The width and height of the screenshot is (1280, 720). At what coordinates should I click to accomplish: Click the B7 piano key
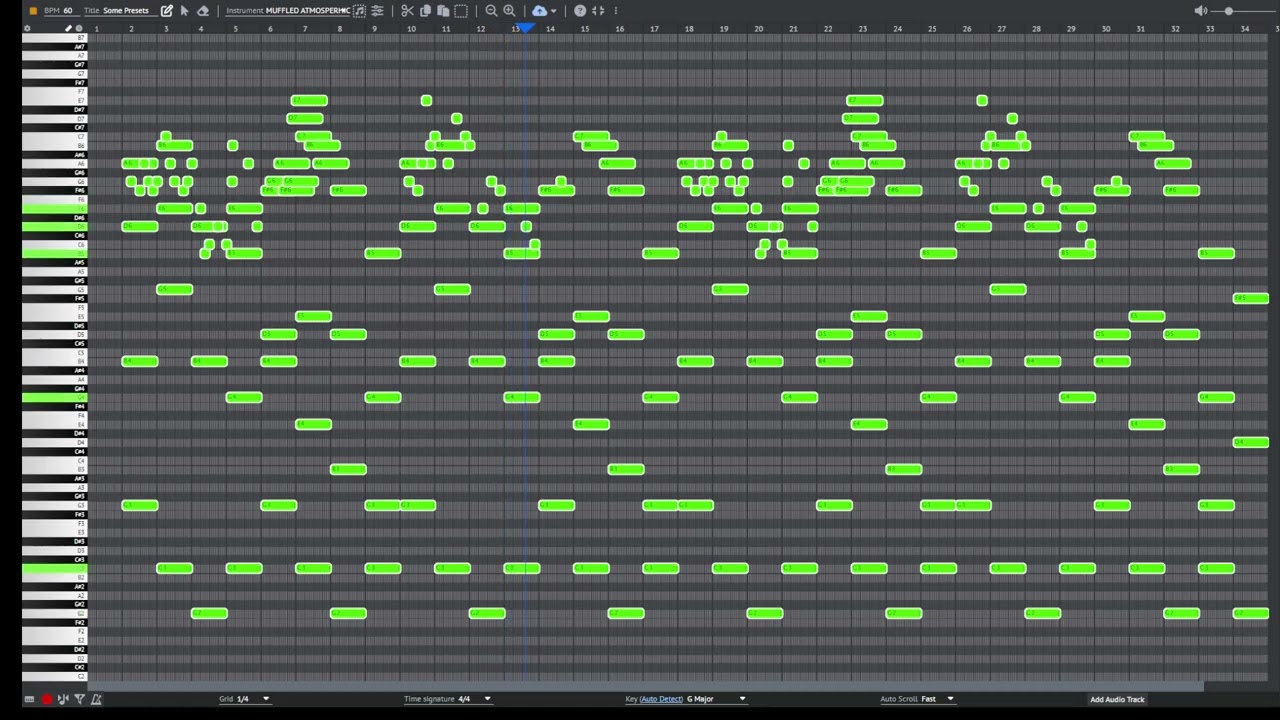point(55,38)
